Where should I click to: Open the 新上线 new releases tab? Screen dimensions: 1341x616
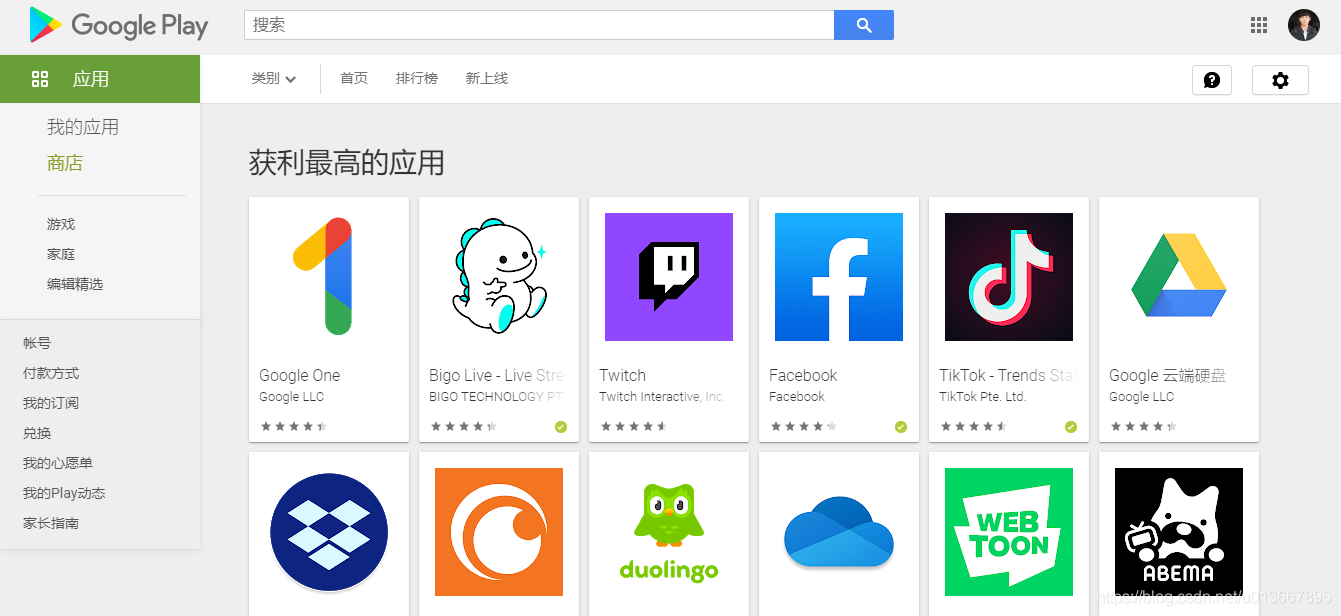[487, 78]
